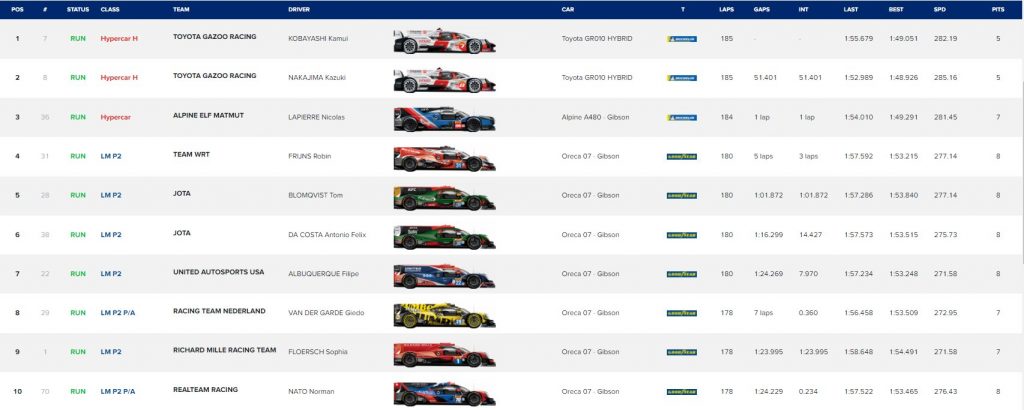Sort by LAST column header

851,10
